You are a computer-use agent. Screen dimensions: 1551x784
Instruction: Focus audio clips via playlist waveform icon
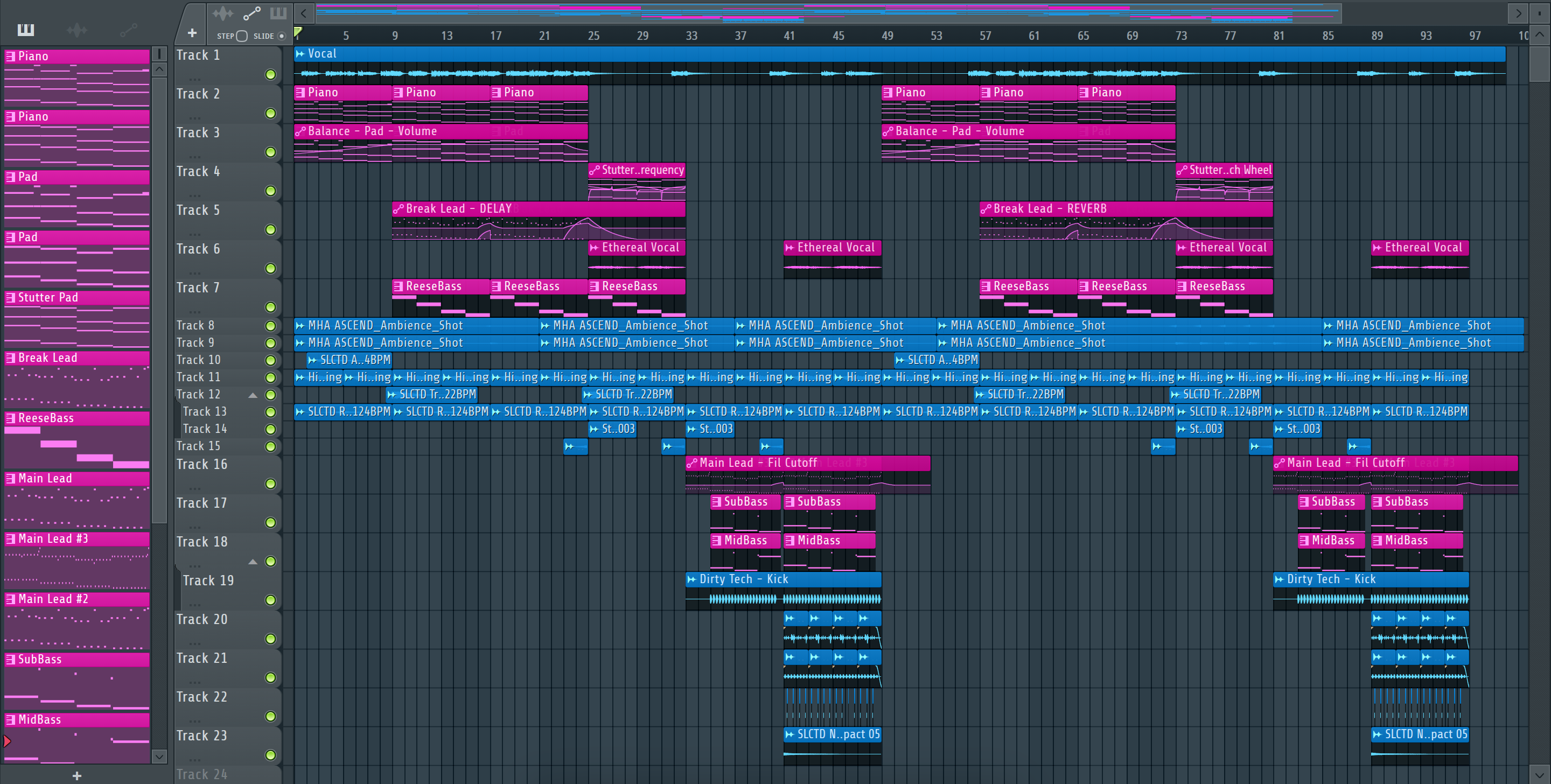pyautogui.click(x=223, y=13)
